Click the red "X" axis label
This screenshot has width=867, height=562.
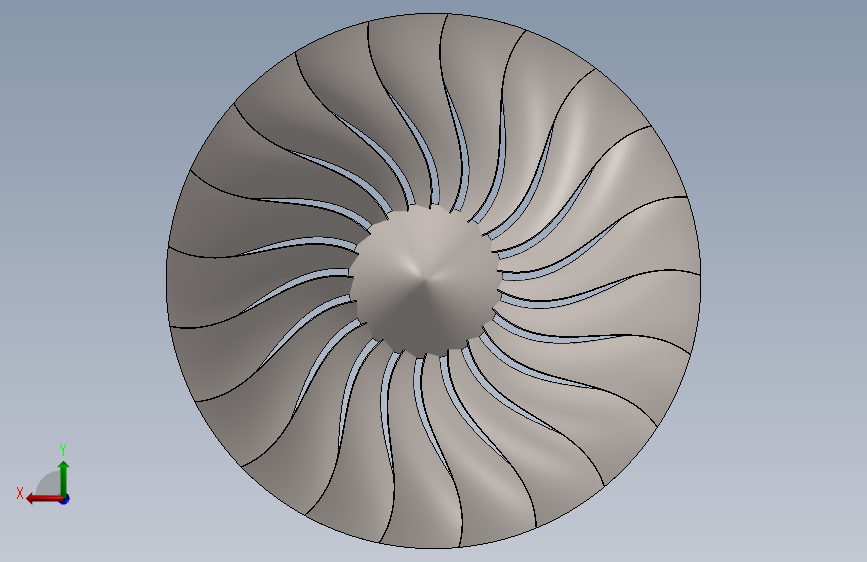[x=20, y=493]
